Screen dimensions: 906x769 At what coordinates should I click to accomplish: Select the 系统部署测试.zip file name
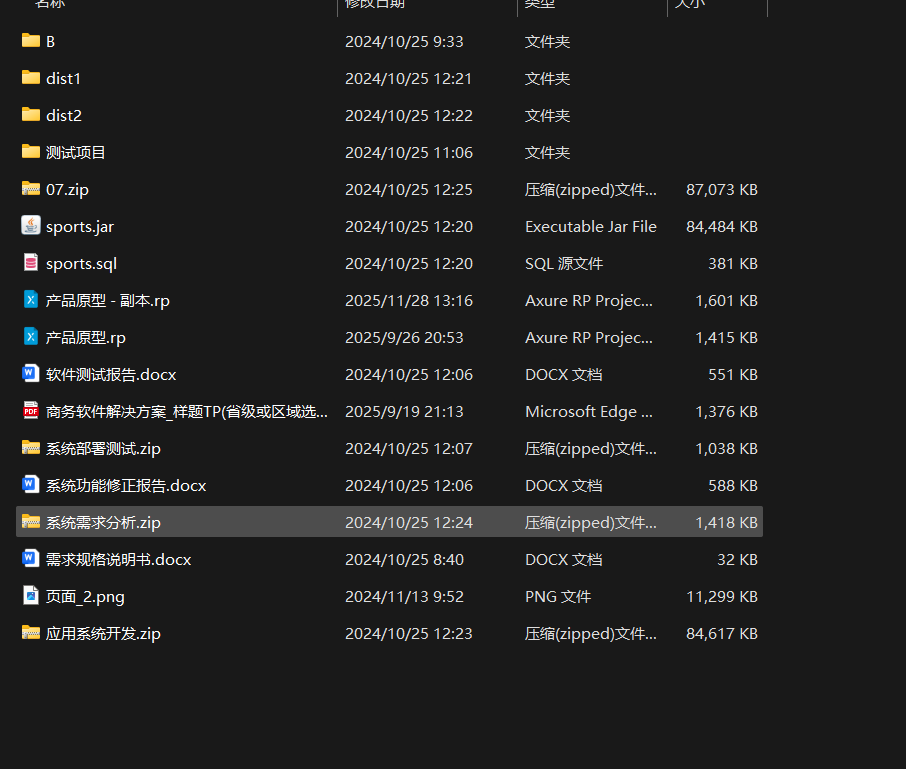tap(105, 448)
